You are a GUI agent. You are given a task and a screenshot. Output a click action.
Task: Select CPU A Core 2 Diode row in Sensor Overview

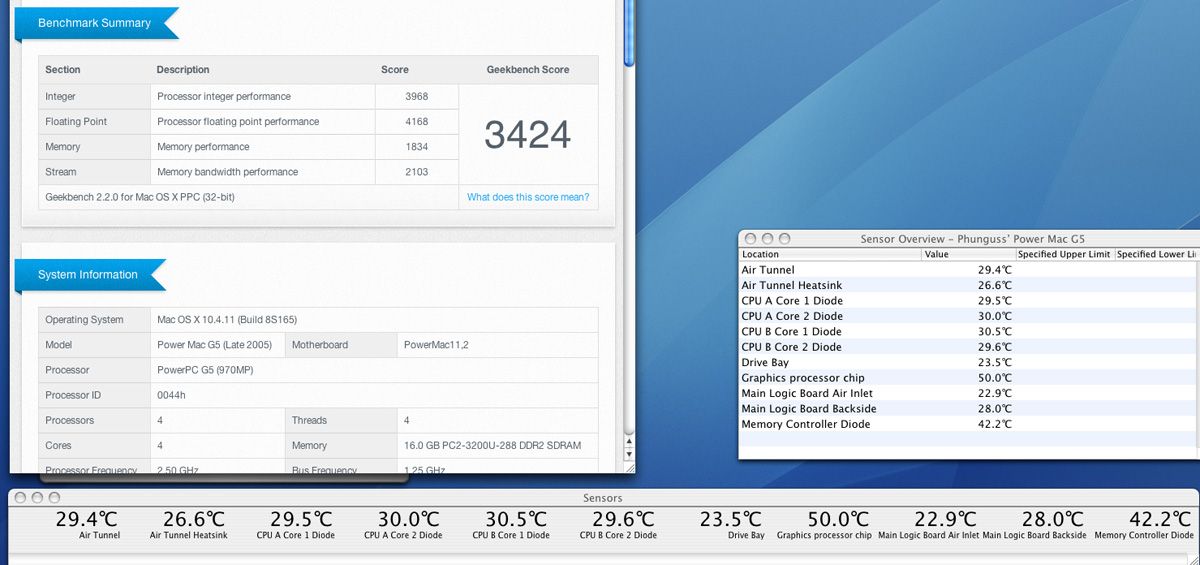pyautogui.click(x=969, y=316)
